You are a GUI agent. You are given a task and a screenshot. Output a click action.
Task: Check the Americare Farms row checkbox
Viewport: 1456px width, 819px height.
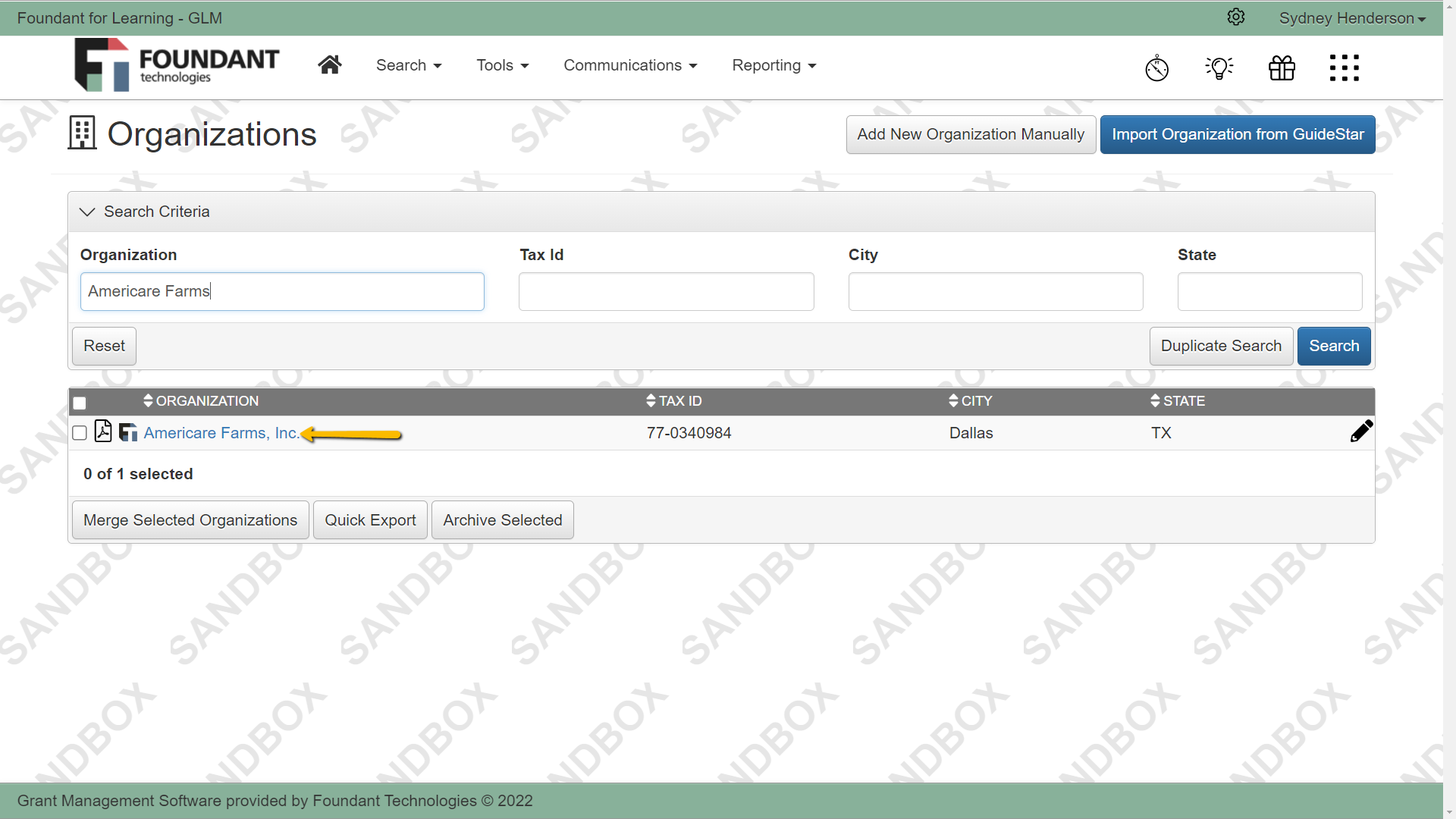pos(80,432)
